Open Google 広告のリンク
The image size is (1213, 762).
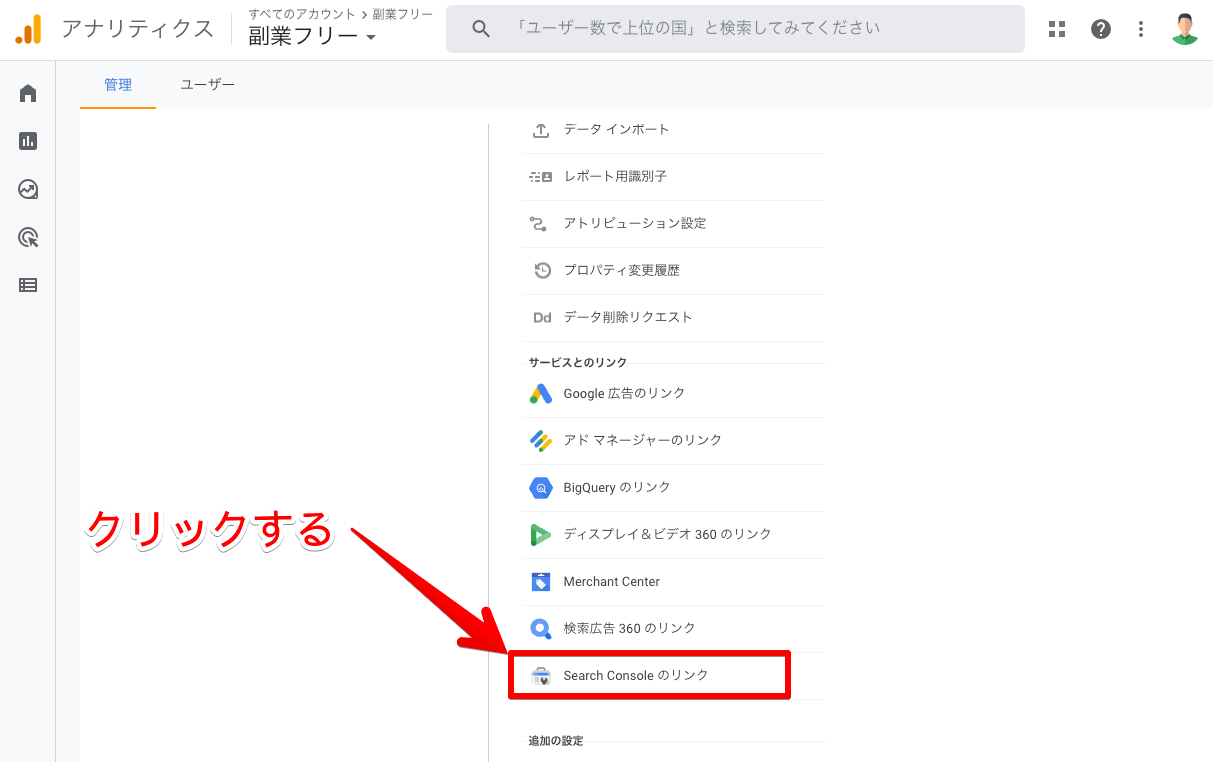coord(624,393)
